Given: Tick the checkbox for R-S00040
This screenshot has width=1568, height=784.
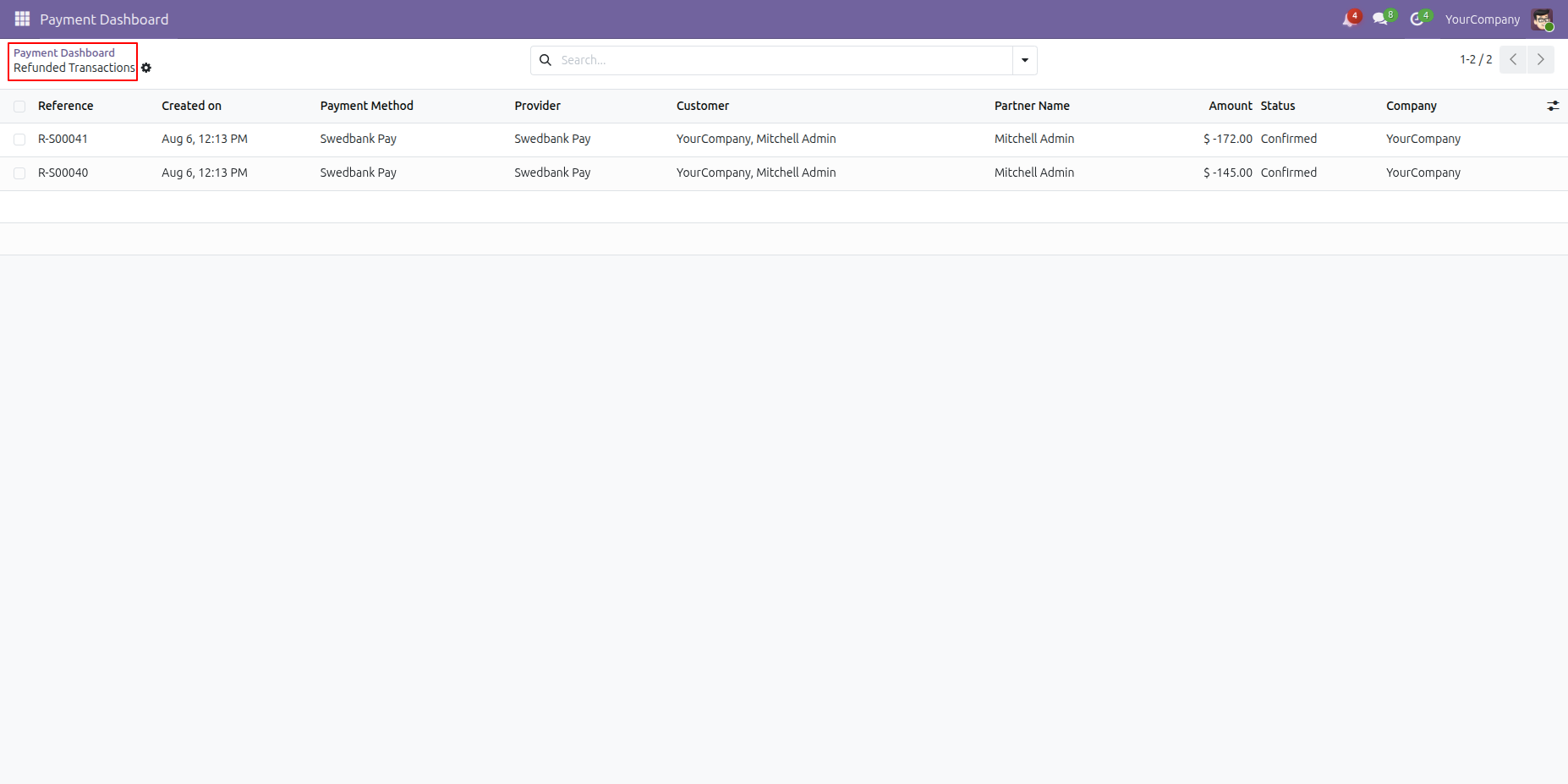Looking at the screenshot, I should [19, 173].
